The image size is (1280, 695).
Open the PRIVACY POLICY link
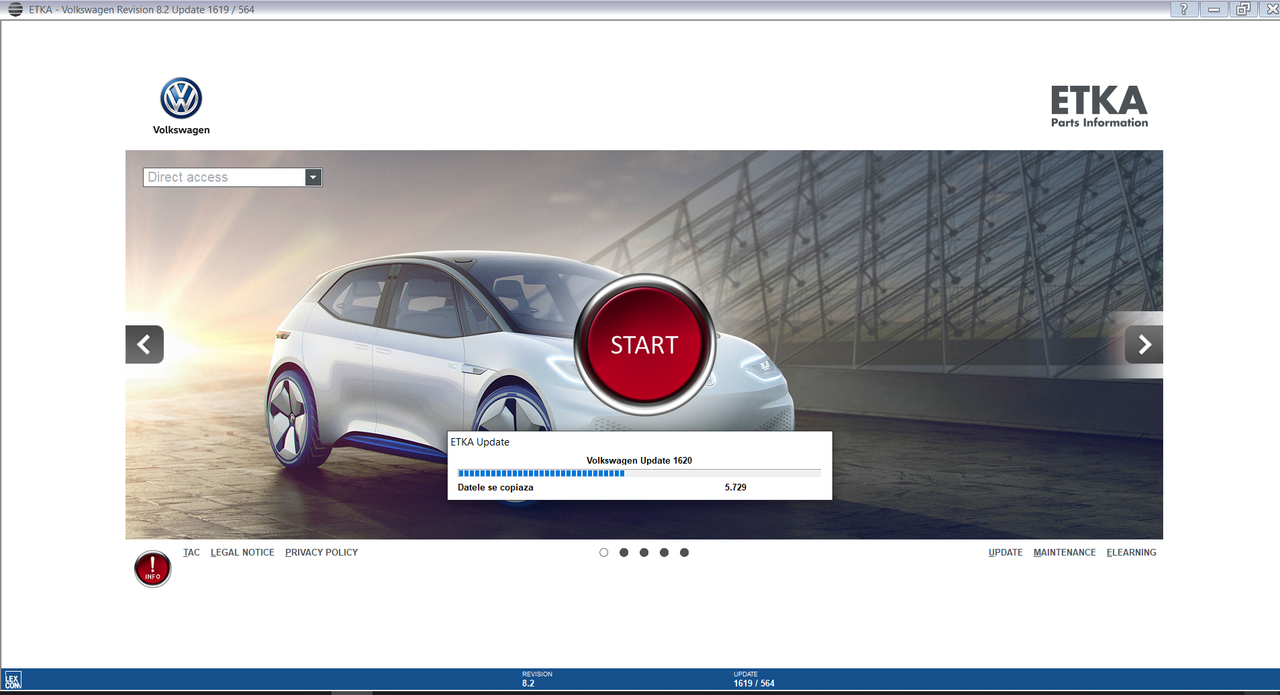click(321, 552)
